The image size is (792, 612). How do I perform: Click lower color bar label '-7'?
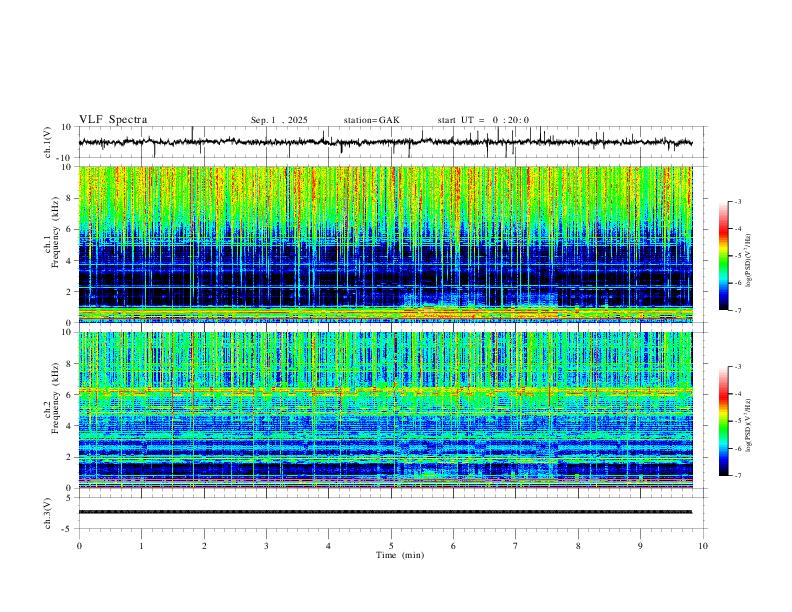(x=737, y=476)
